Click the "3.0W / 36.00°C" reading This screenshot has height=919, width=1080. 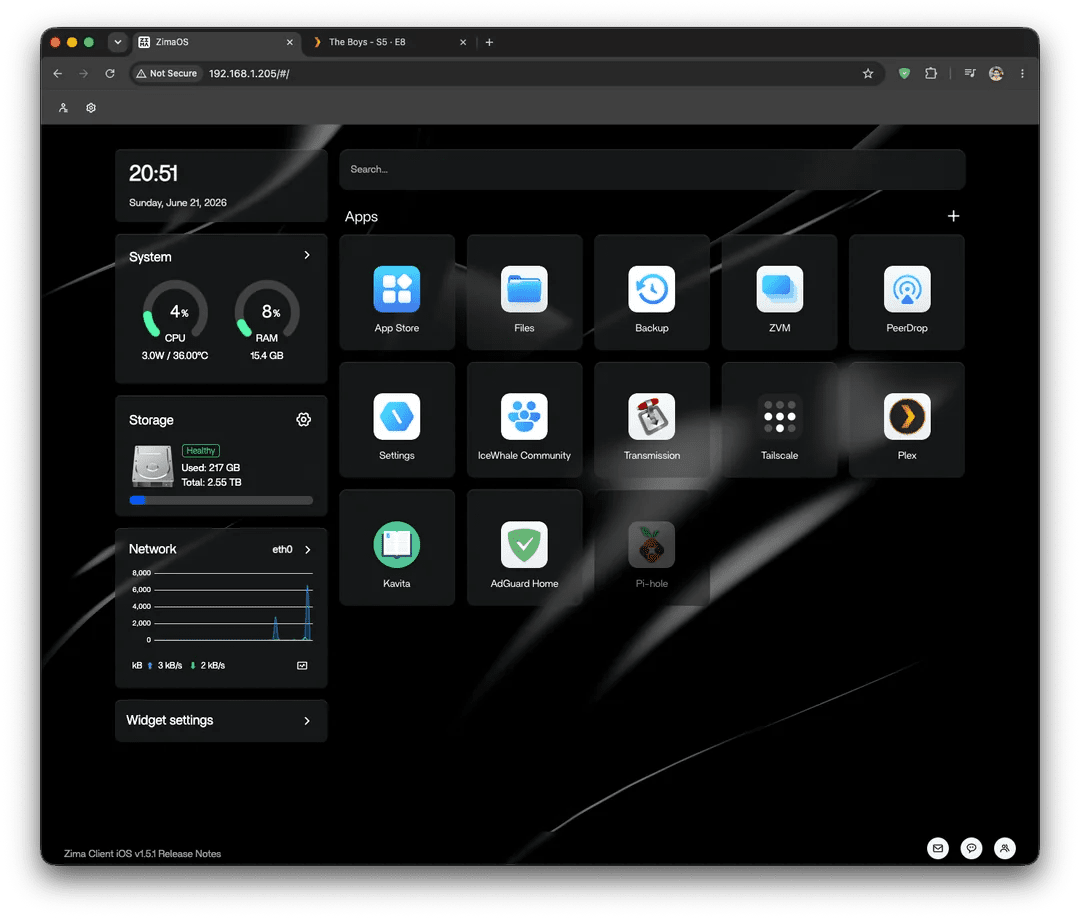175,355
